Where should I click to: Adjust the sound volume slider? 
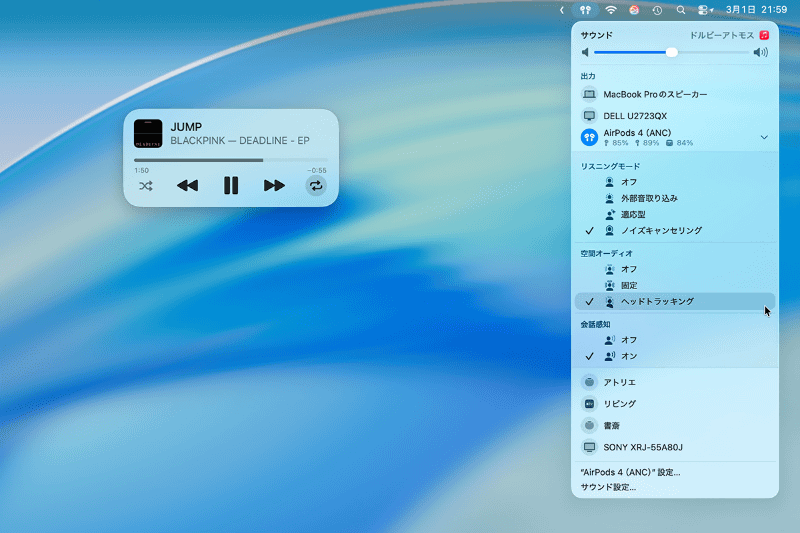[x=671, y=53]
